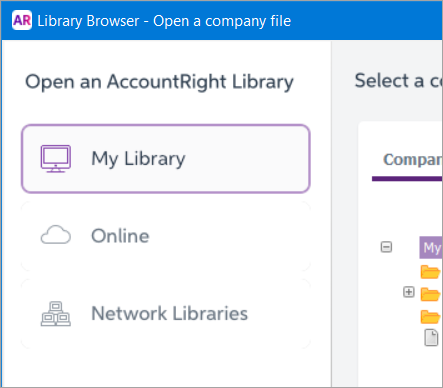
Task: Select the folder beside the plus expander
Action: pyautogui.click(x=430, y=294)
